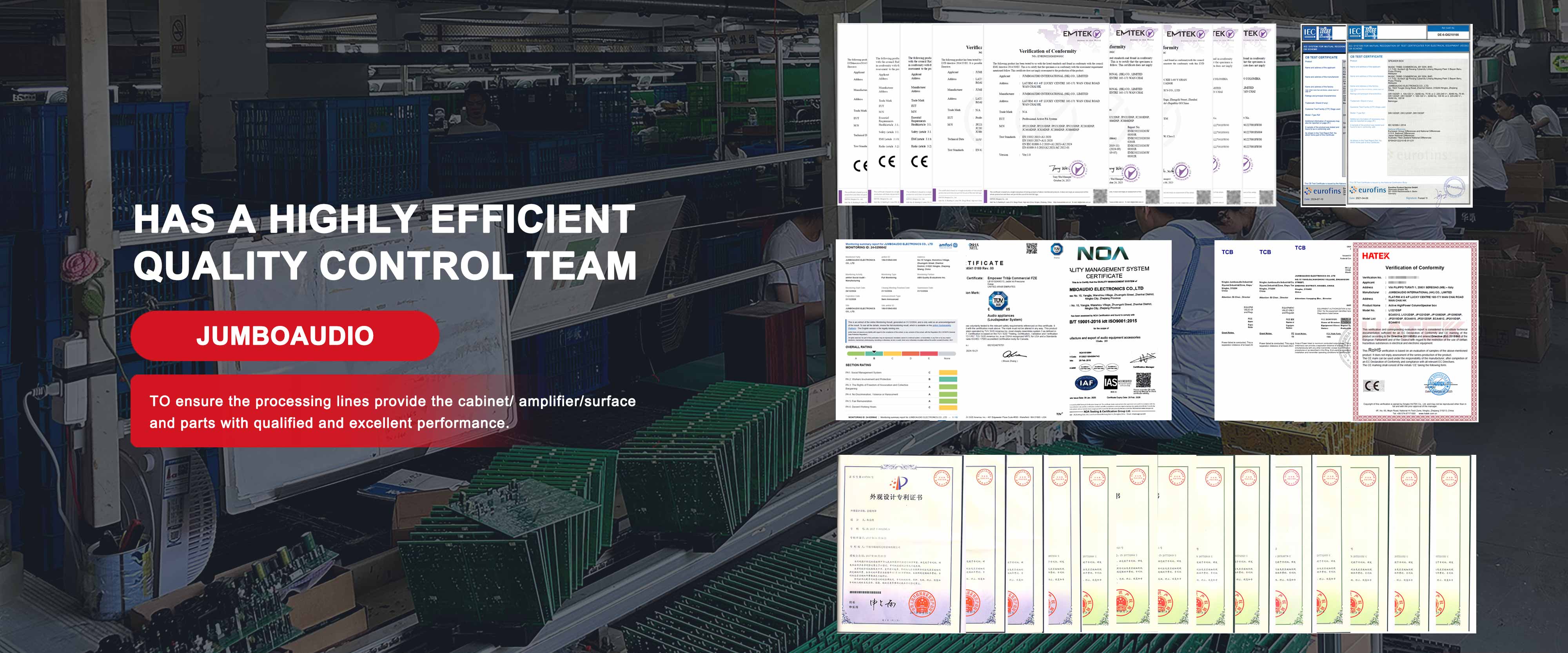Click the orange PA1 Social Management rating swatch

point(948,373)
